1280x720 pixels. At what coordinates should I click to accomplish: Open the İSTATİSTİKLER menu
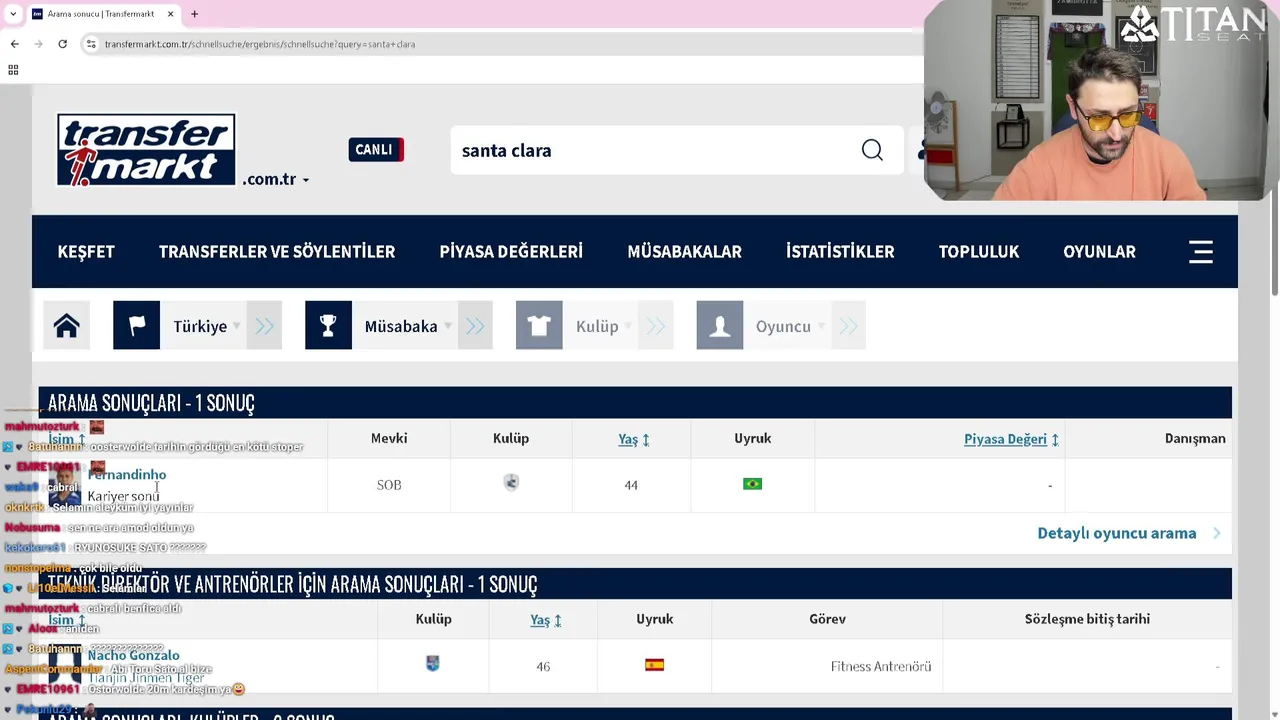(x=840, y=252)
